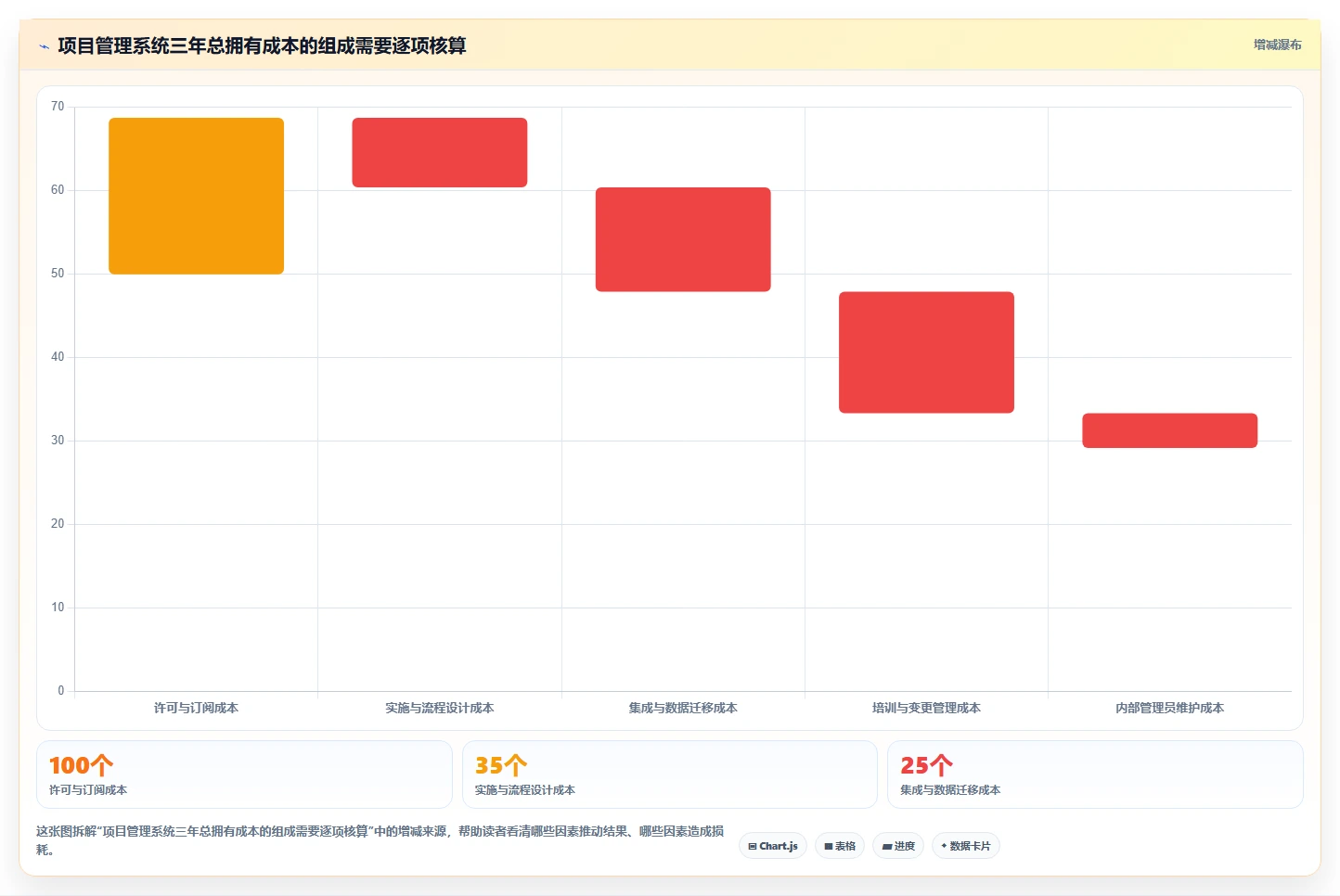This screenshot has width=1340, height=896.
Task: Click the red 实施与流程设计成本 bar
Action: (x=440, y=152)
